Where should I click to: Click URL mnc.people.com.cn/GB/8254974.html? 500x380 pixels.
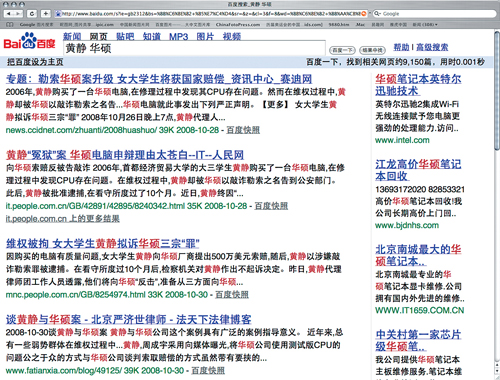[76, 295]
